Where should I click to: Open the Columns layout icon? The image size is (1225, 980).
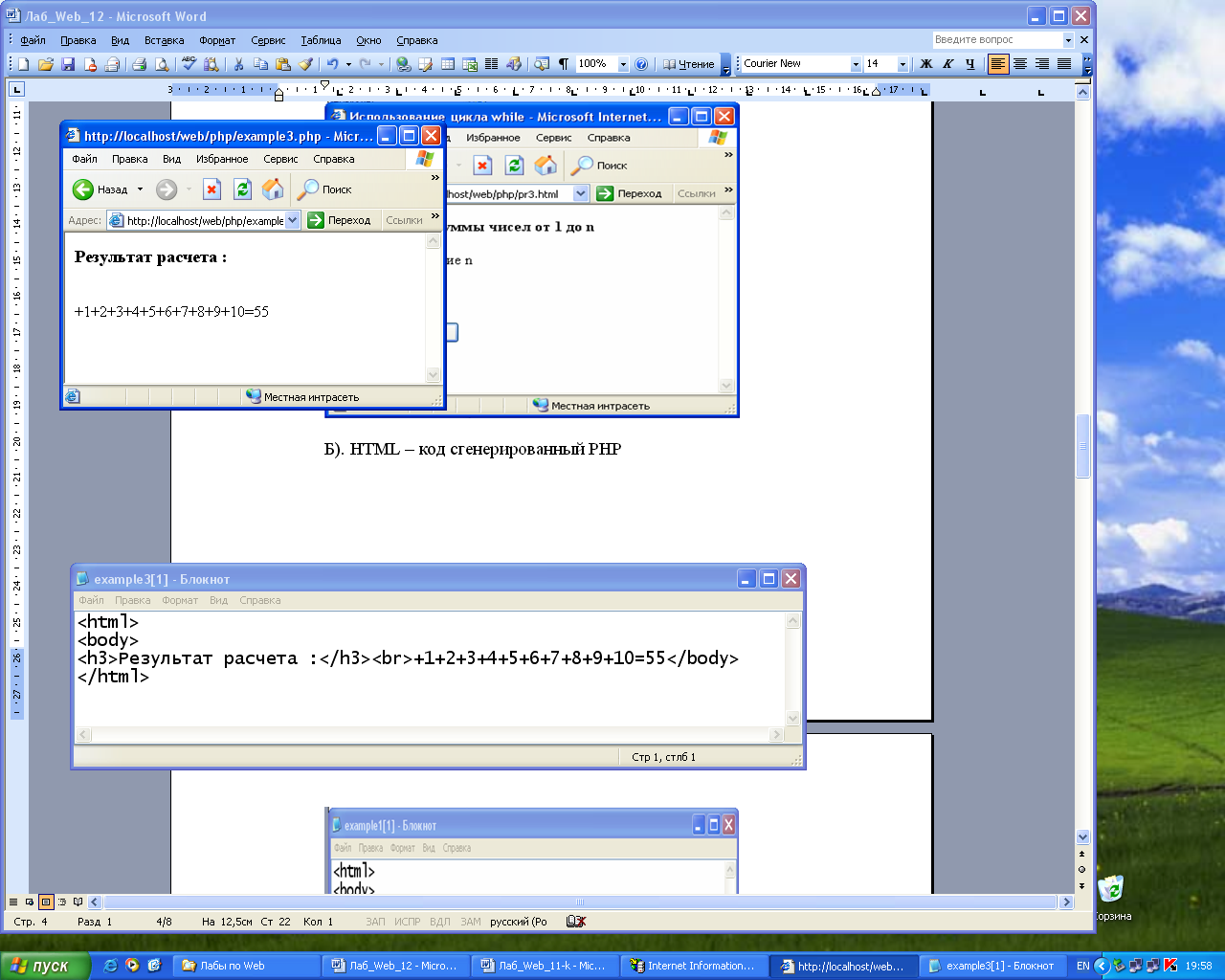491,64
